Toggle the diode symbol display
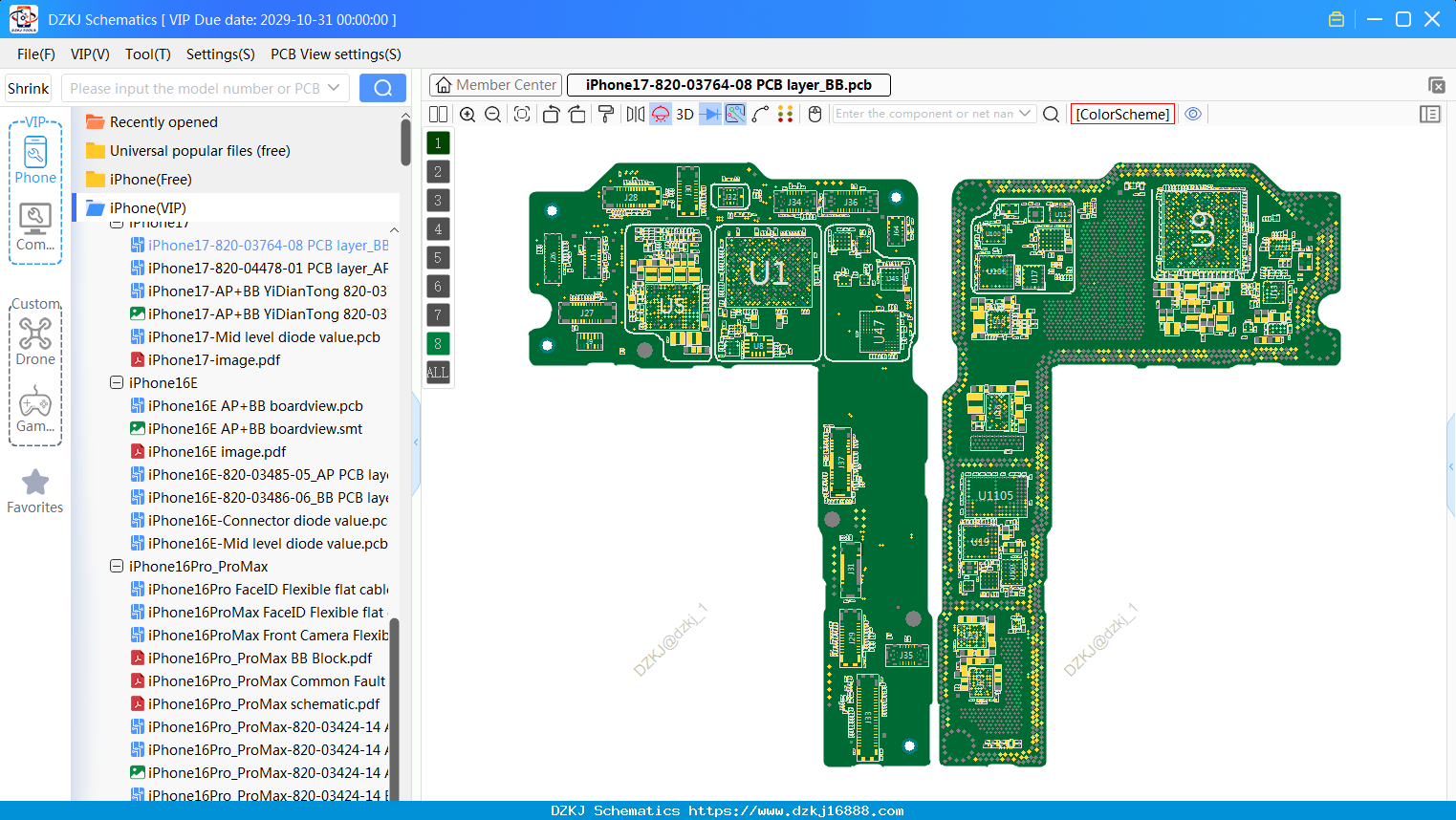Viewport: 1456px width, 820px height. tap(710, 114)
